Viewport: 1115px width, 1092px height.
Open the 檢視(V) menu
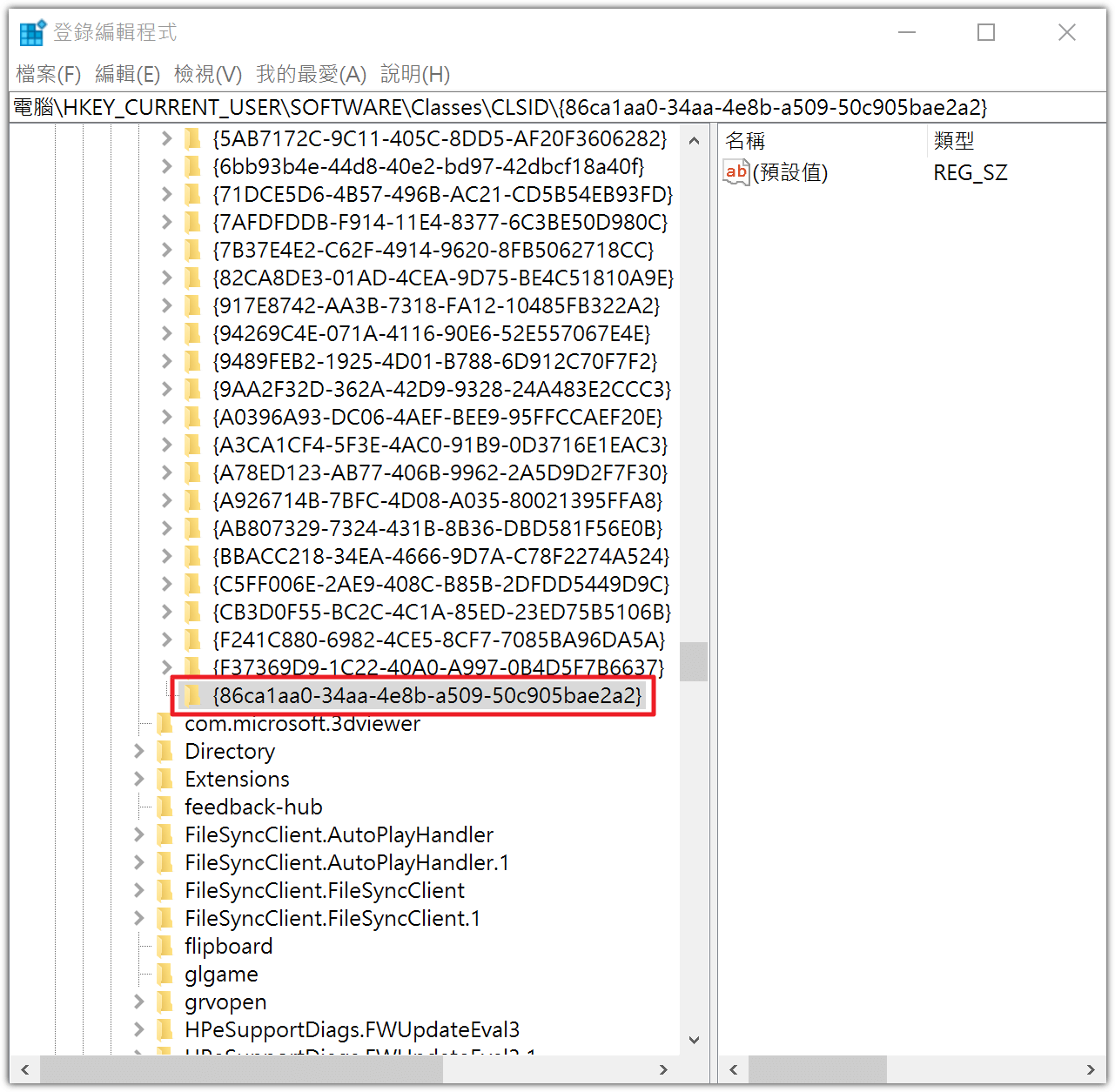tap(208, 74)
